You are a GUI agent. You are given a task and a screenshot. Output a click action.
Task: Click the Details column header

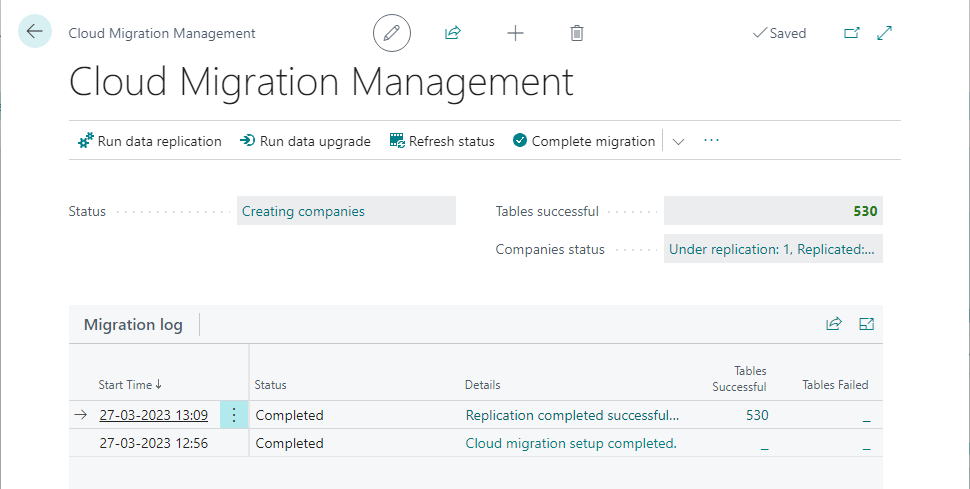[483, 384]
